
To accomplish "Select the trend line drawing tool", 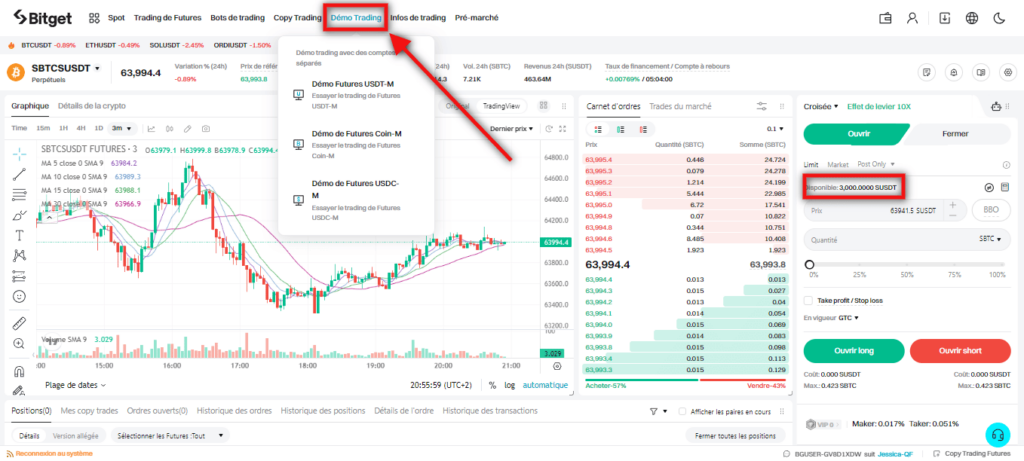I will coord(20,174).
